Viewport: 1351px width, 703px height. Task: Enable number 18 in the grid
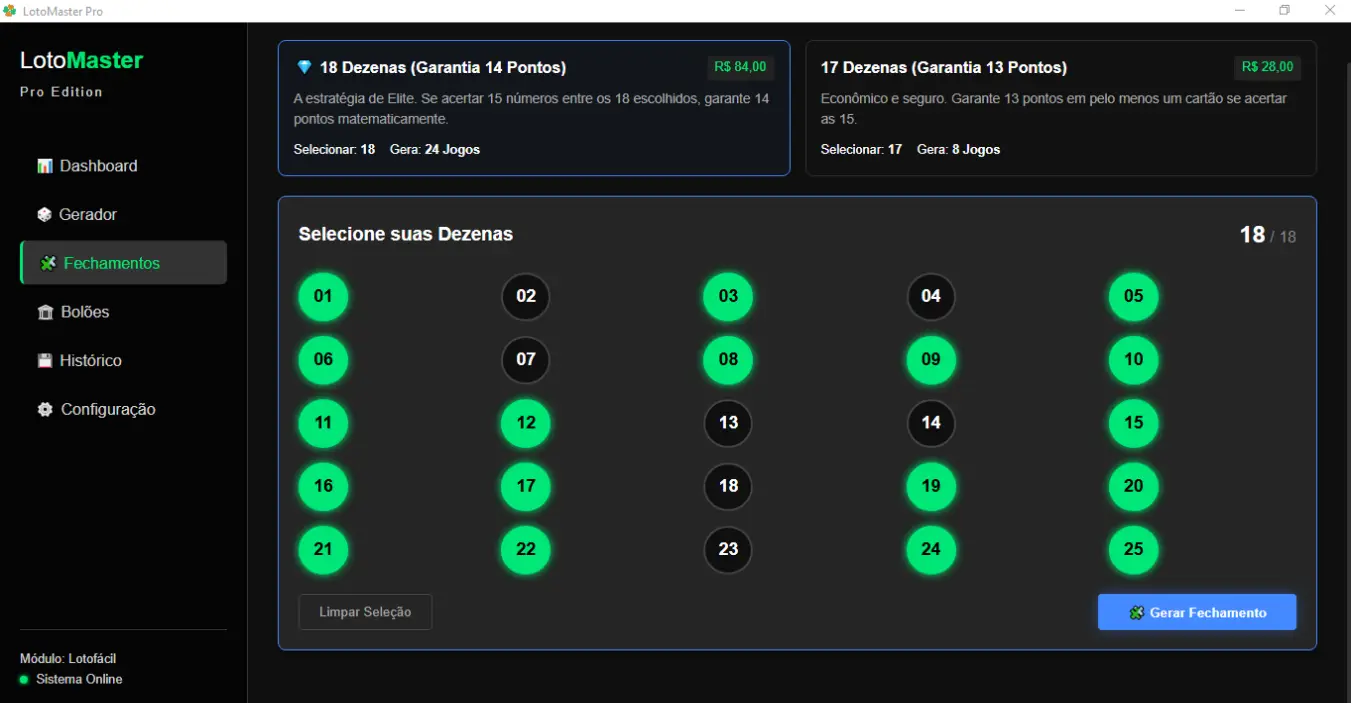click(x=728, y=486)
